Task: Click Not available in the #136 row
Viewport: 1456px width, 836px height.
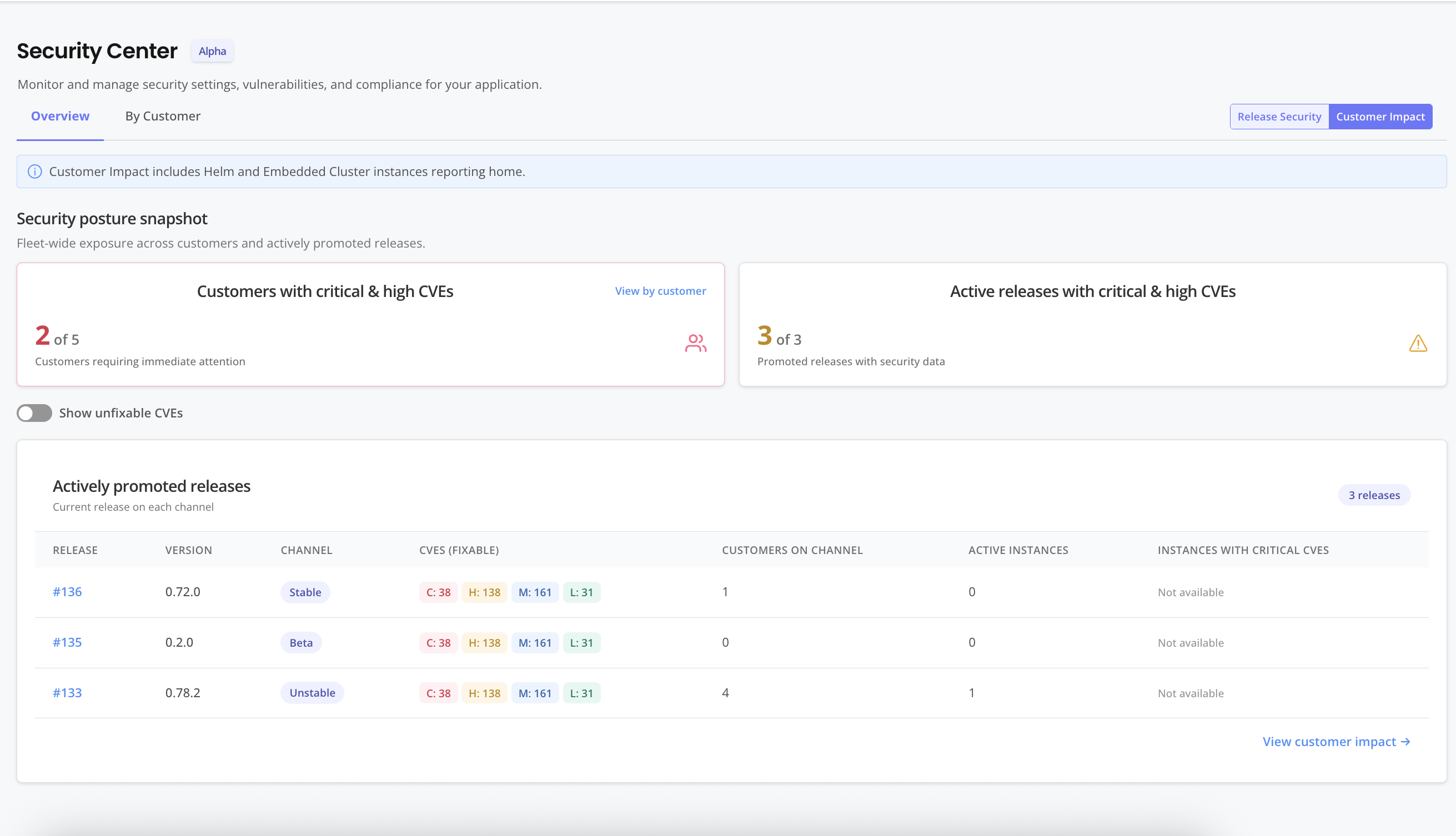Action: tap(1191, 592)
